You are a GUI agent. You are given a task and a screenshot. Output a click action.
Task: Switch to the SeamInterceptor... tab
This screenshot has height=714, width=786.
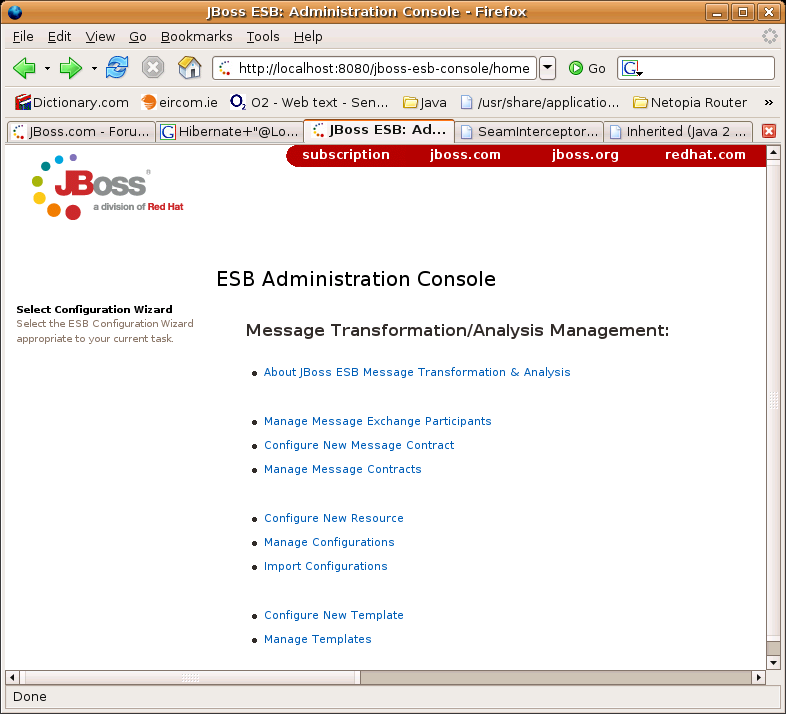tap(529, 131)
